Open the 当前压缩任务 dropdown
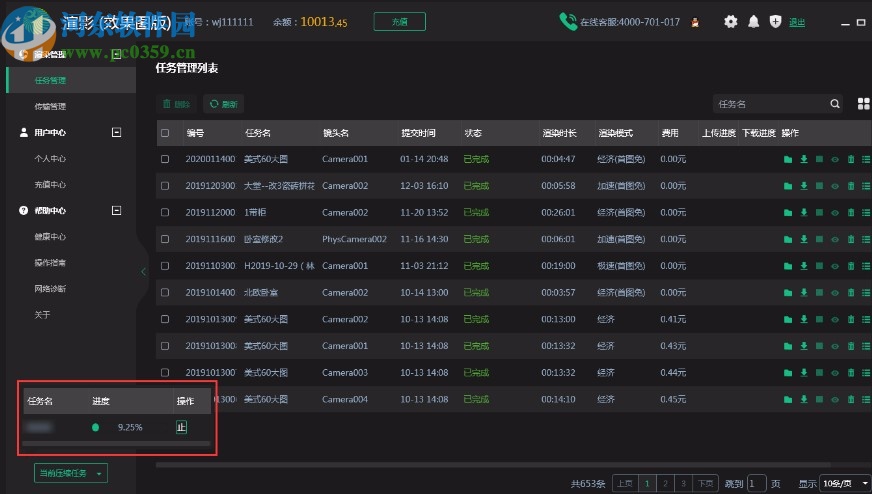 [x=71, y=473]
